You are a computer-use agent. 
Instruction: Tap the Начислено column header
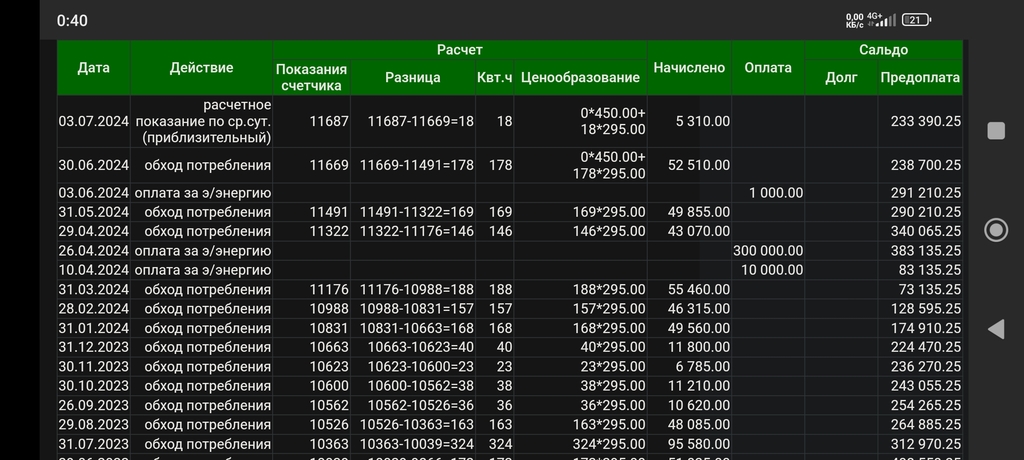(x=689, y=68)
